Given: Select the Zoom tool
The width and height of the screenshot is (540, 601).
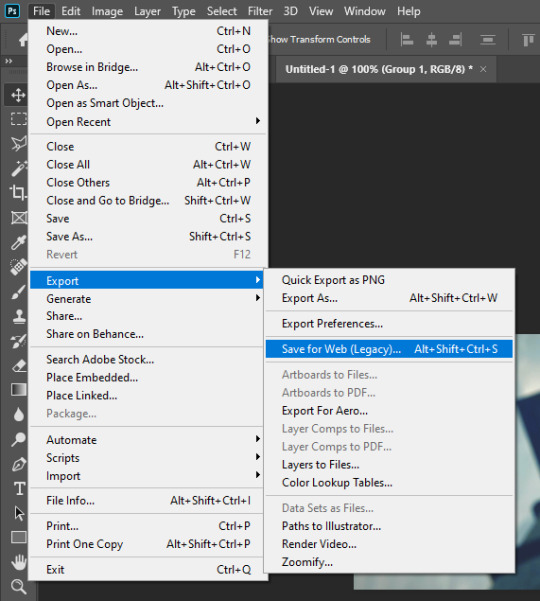Looking at the screenshot, I should pyautogui.click(x=18, y=586).
